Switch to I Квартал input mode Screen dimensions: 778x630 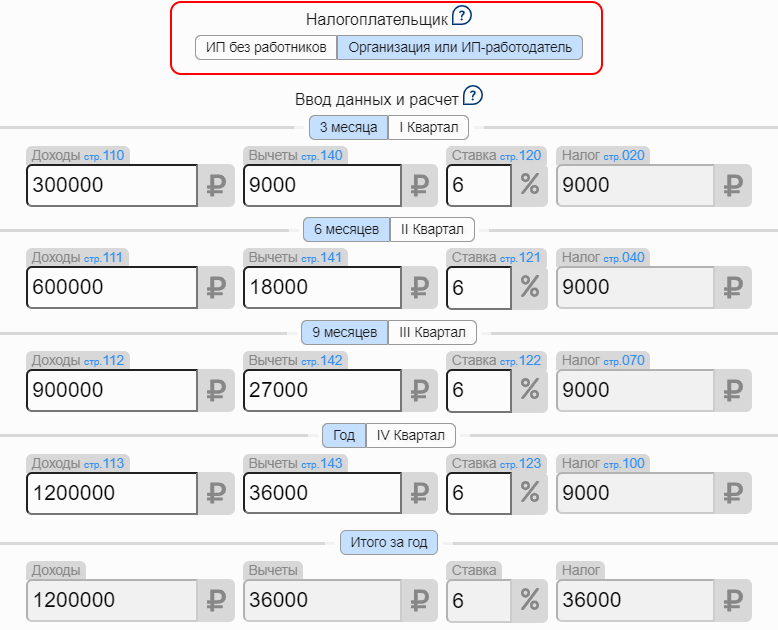pyautogui.click(x=428, y=127)
